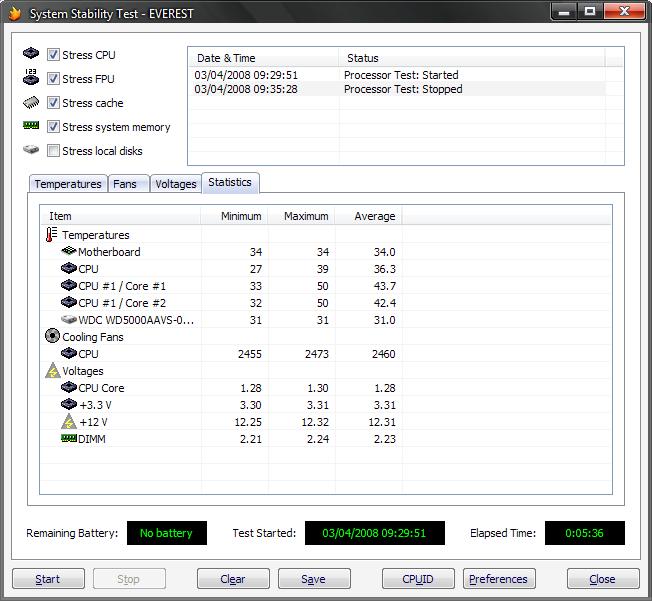Click the green memory module icon beside Stress system memory

coord(31,125)
